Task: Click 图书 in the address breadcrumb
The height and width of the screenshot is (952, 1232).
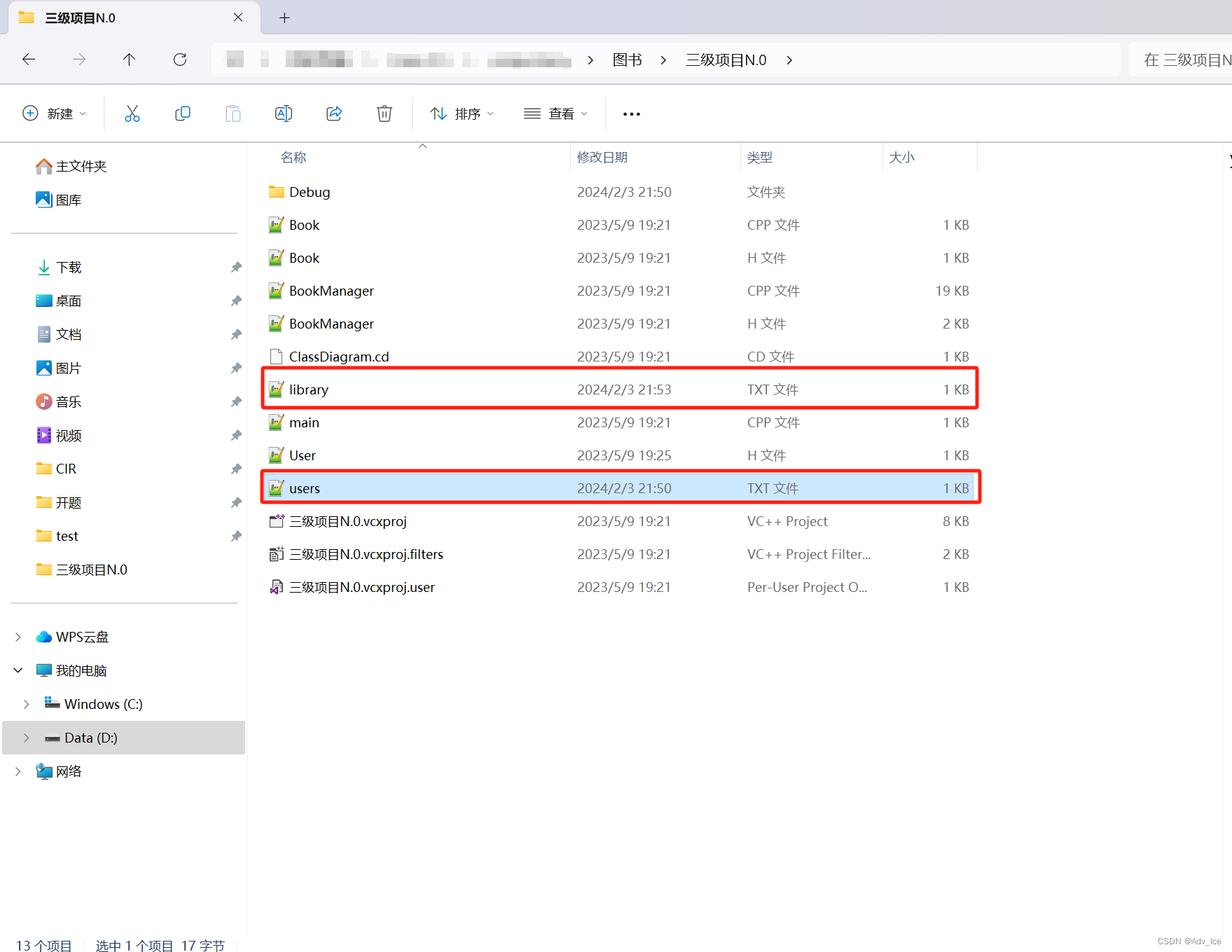Action: [x=627, y=60]
